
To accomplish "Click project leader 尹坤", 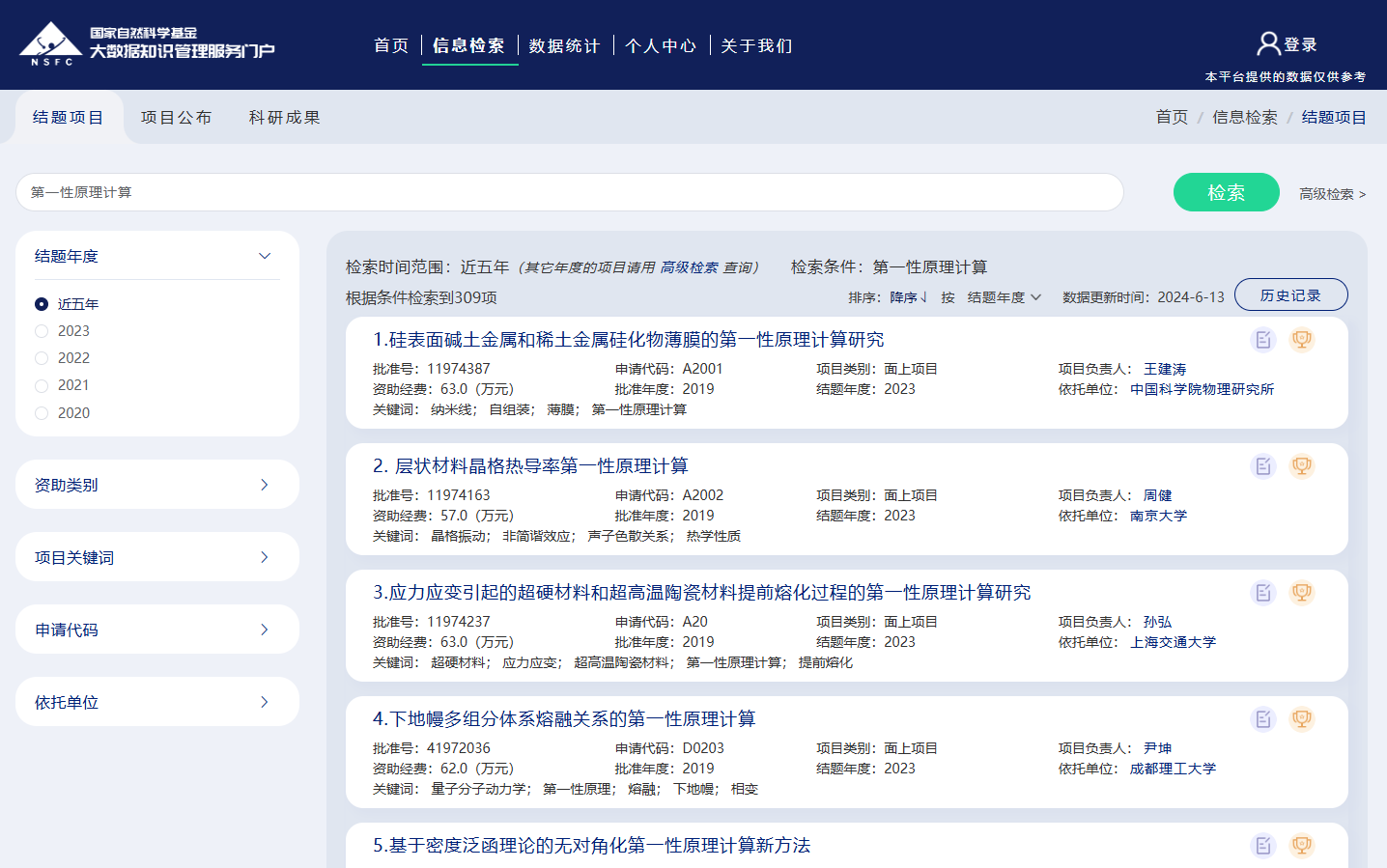I will [x=1158, y=748].
